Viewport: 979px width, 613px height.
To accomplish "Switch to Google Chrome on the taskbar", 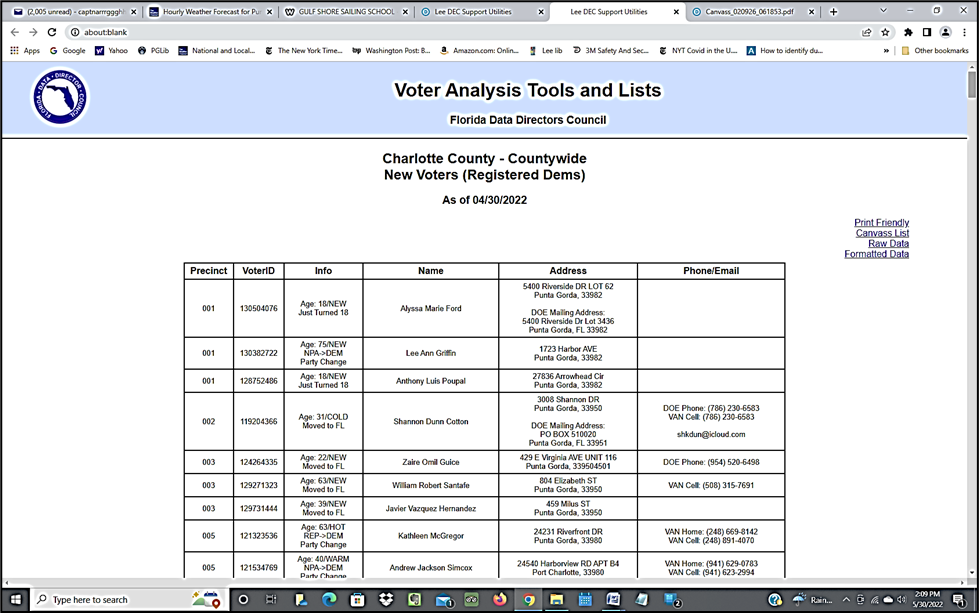I will 529,600.
